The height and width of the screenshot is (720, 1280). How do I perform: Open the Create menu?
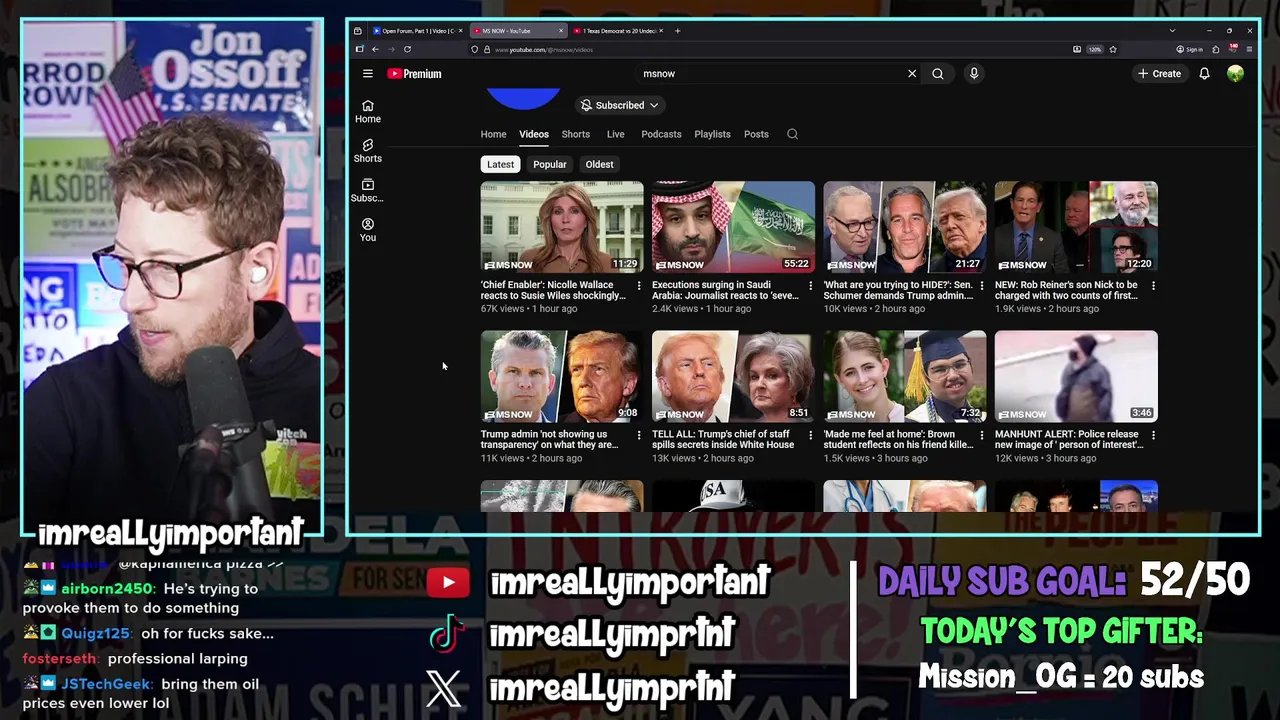[1159, 74]
